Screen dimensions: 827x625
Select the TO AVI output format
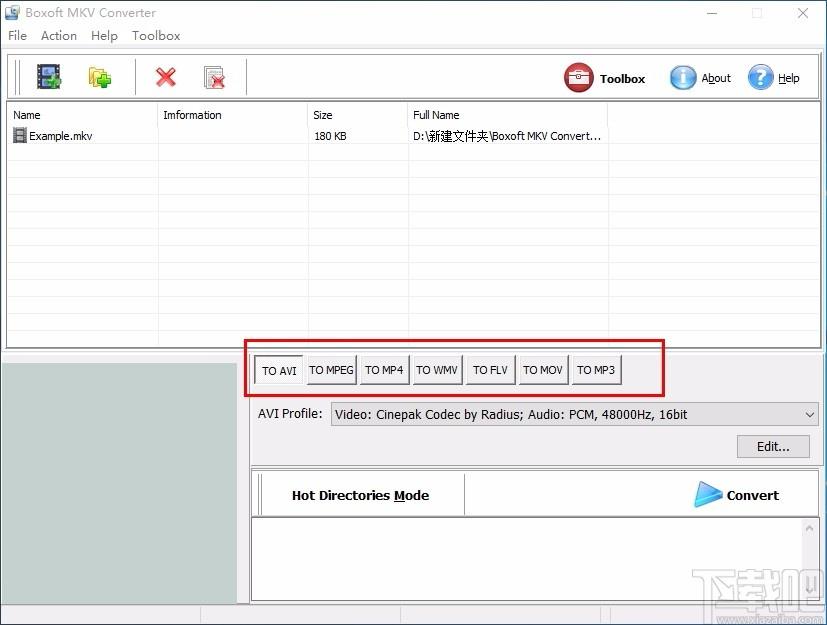tap(279, 371)
